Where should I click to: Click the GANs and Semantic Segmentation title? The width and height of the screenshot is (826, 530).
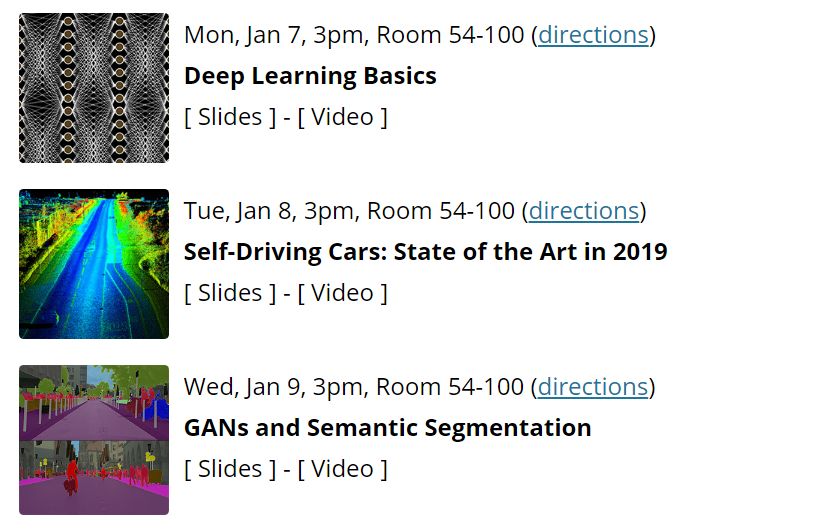(387, 428)
